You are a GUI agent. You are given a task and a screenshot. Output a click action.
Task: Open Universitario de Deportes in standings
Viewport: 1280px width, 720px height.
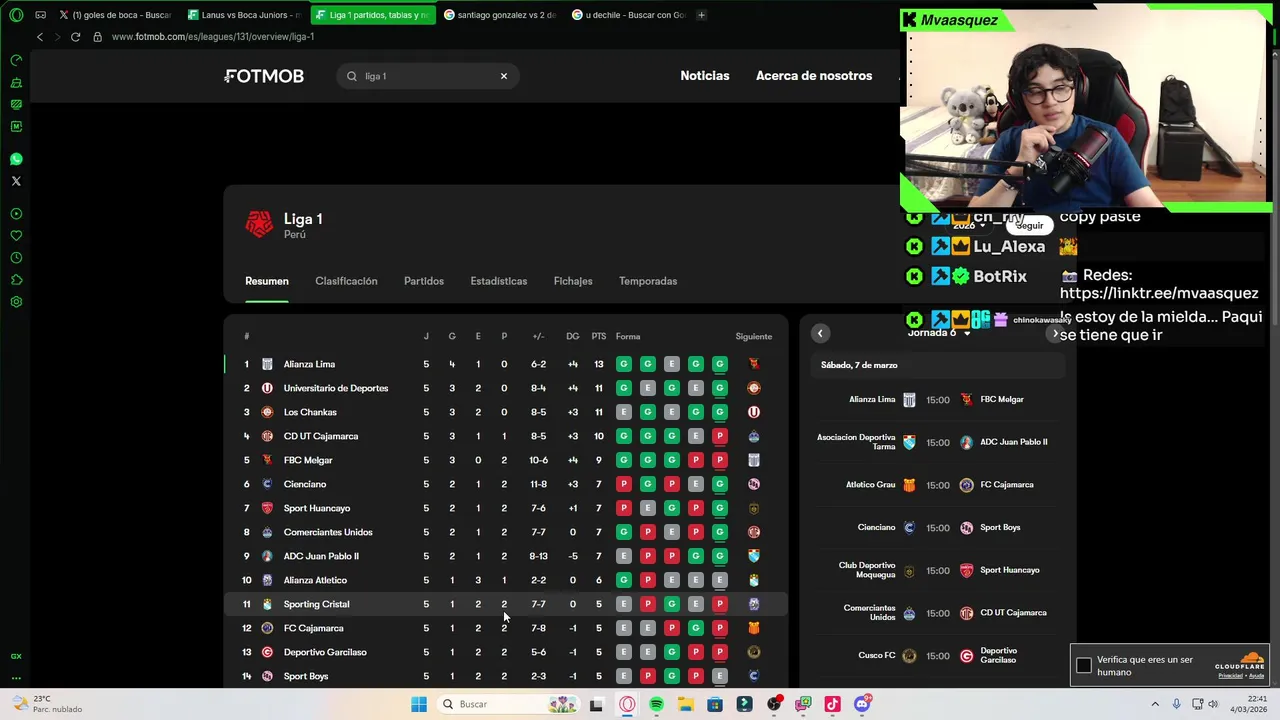(x=336, y=388)
